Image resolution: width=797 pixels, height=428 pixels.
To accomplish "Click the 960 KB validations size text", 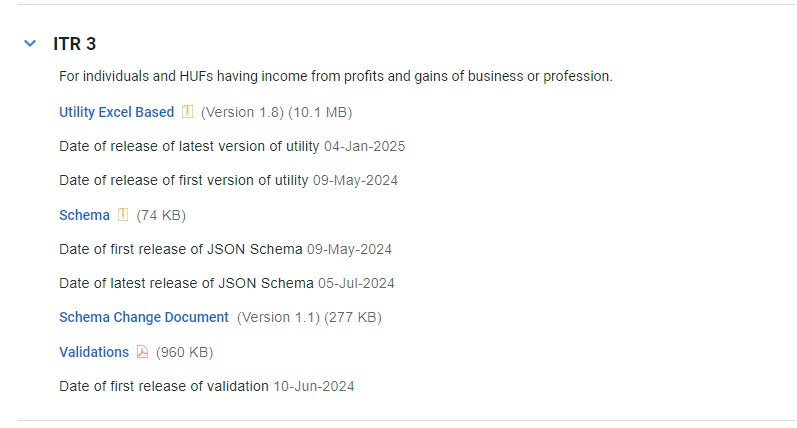I will [185, 352].
